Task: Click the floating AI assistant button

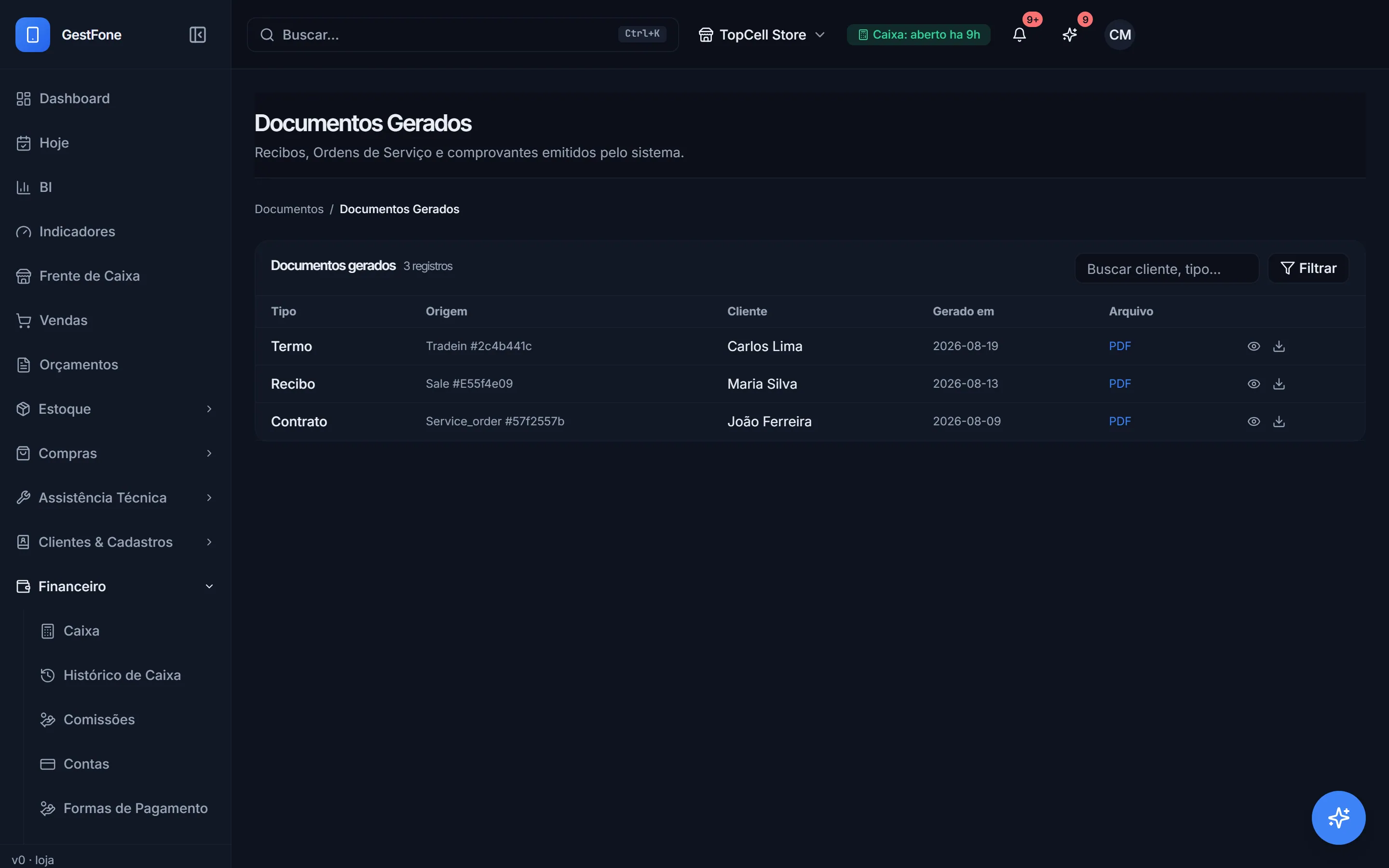Action: (x=1338, y=817)
